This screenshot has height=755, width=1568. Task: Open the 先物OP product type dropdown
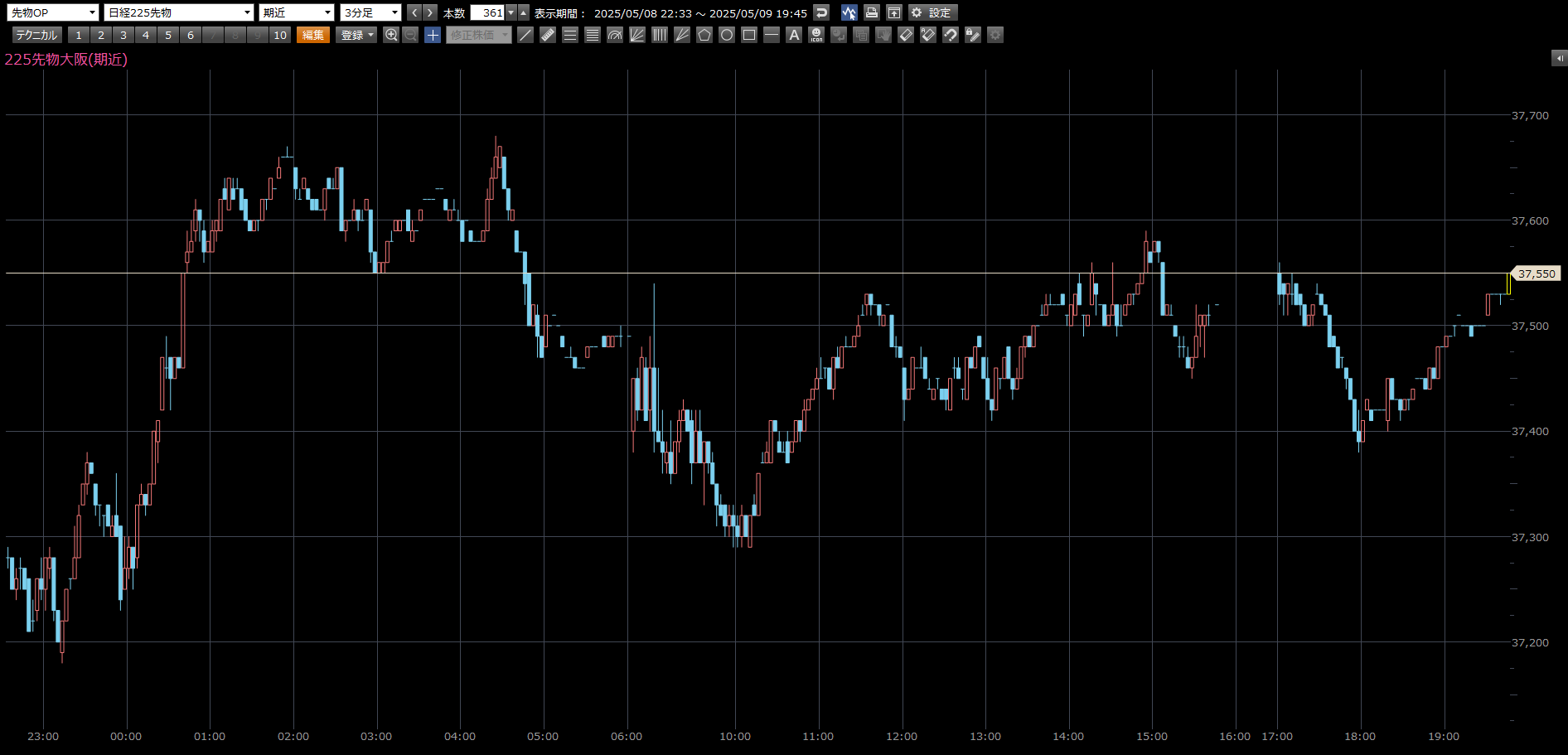53,12
